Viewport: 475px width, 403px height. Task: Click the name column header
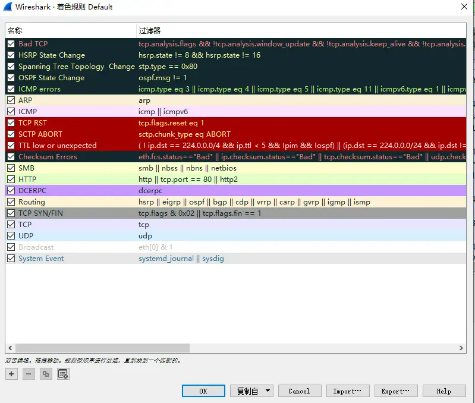[71, 31]
